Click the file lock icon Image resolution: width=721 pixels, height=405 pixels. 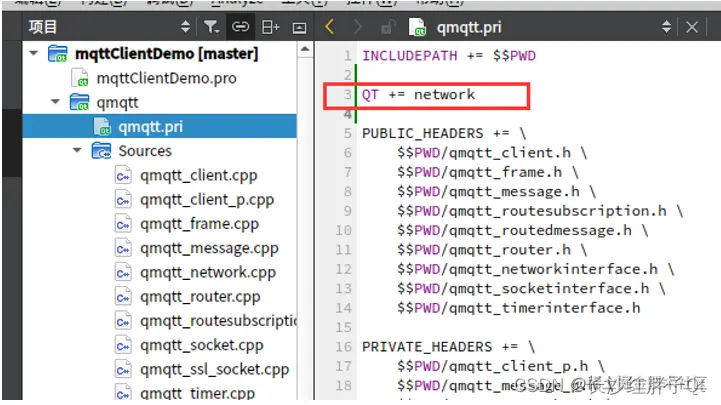click(x=388, y=27)
